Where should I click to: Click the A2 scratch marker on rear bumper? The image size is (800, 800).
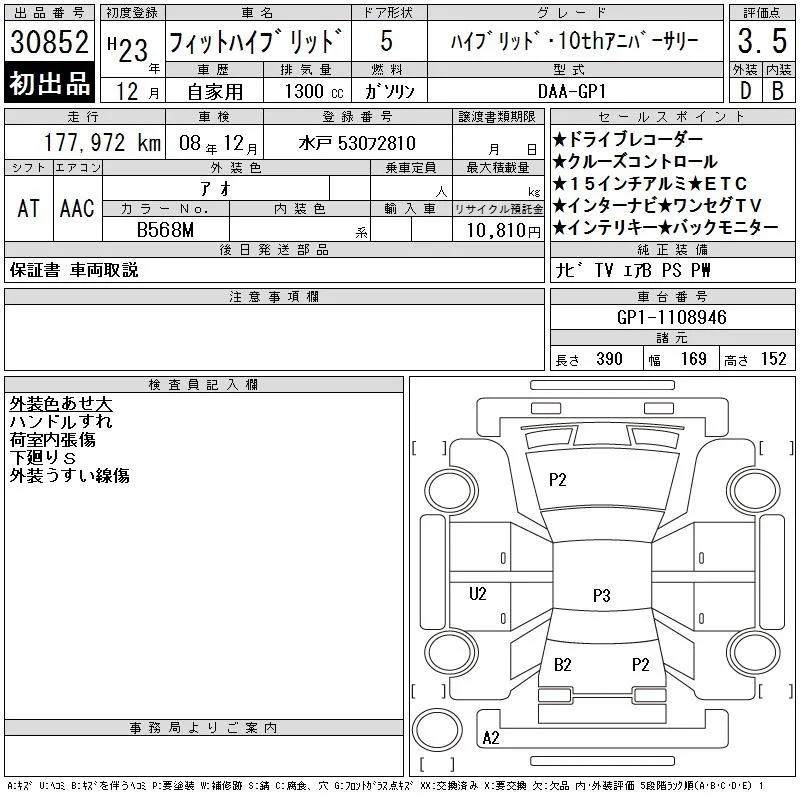[x=491, y=738]
